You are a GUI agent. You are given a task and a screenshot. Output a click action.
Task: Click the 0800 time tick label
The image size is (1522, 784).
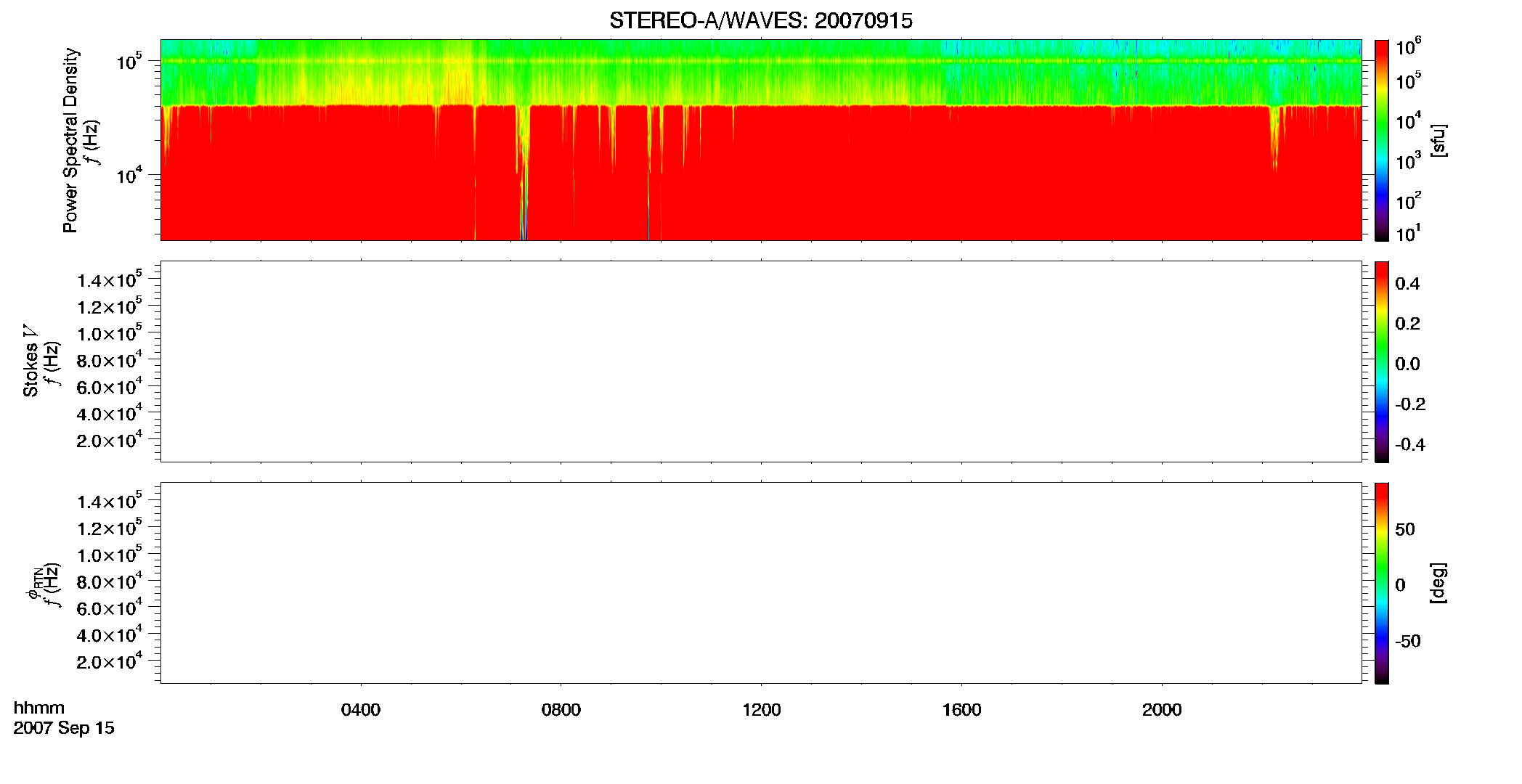[x=561, y=710]
